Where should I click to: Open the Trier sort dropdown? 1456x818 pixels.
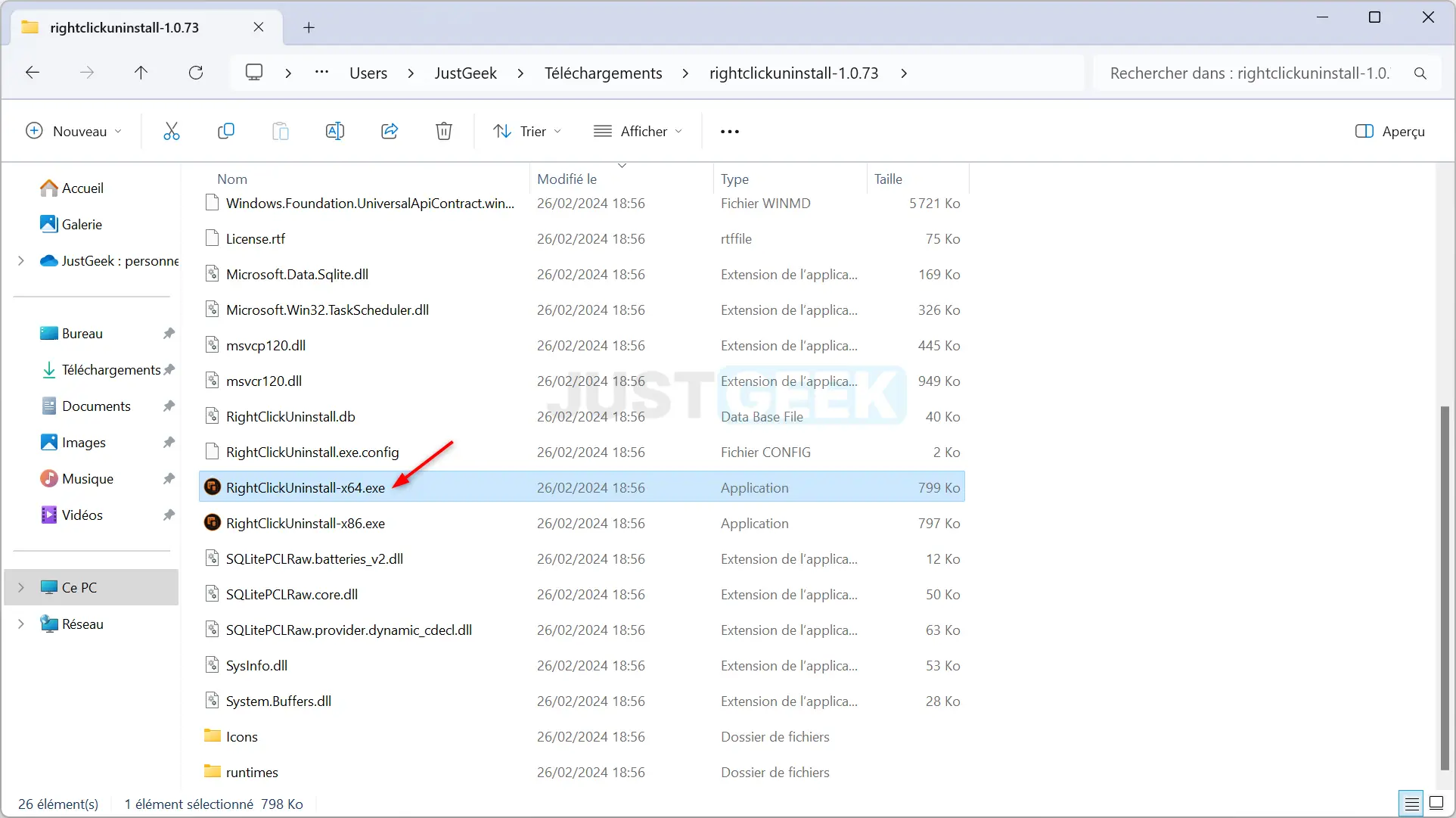point(527,131)
